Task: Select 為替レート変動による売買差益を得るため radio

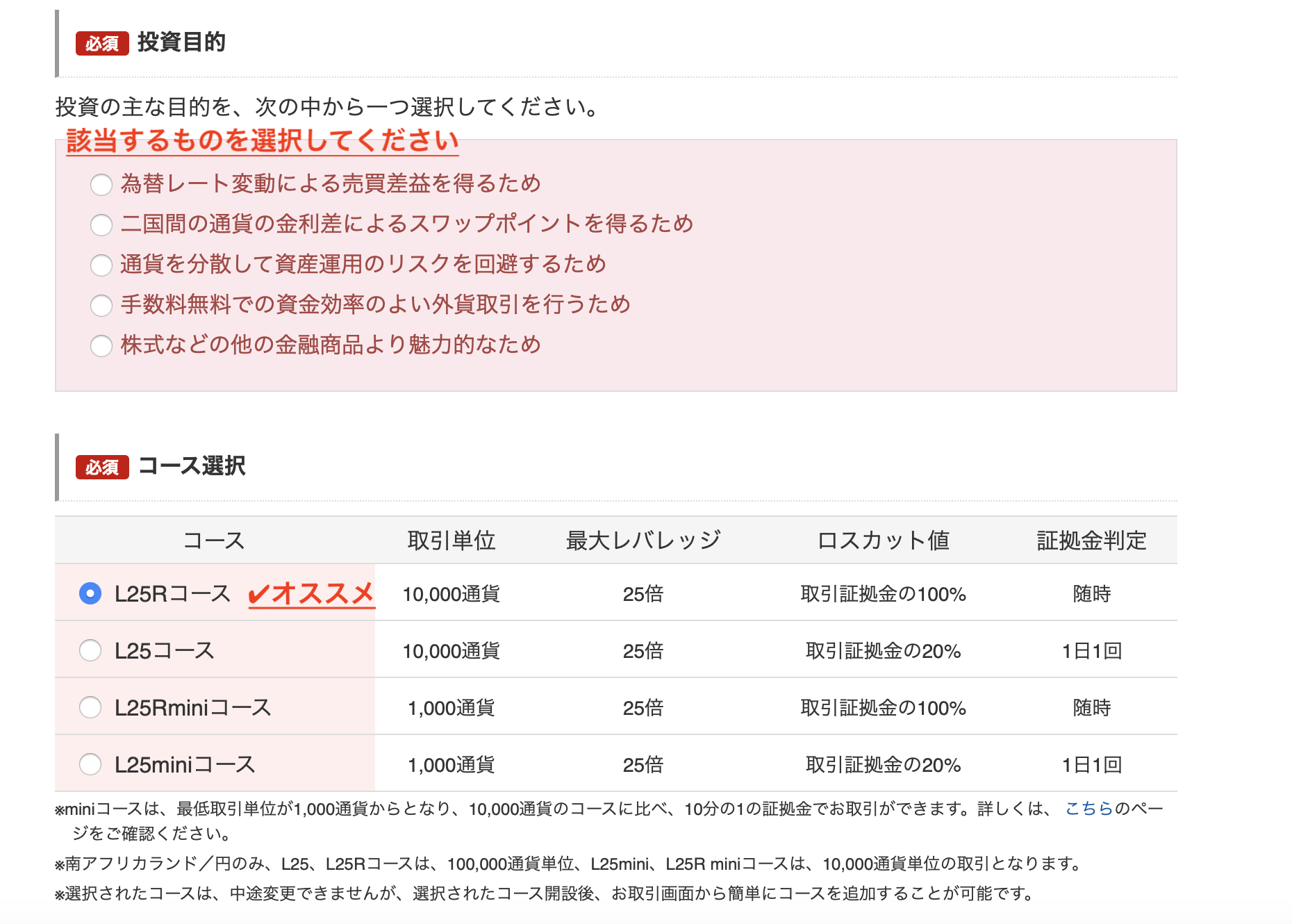Action: pos(101,184)
